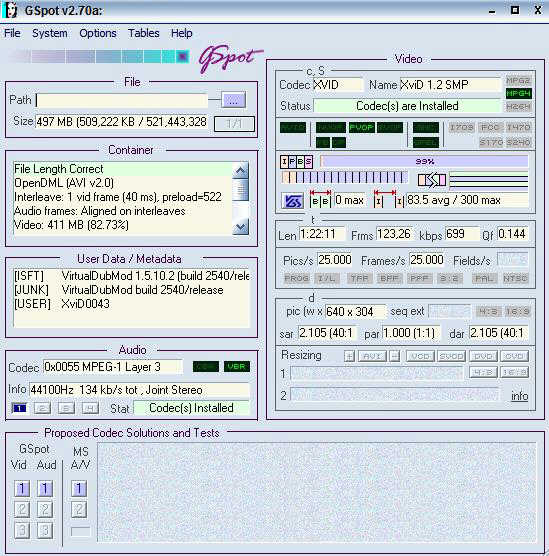
Task: Click the PROG progressive indicator
Action: click(297, 278)
